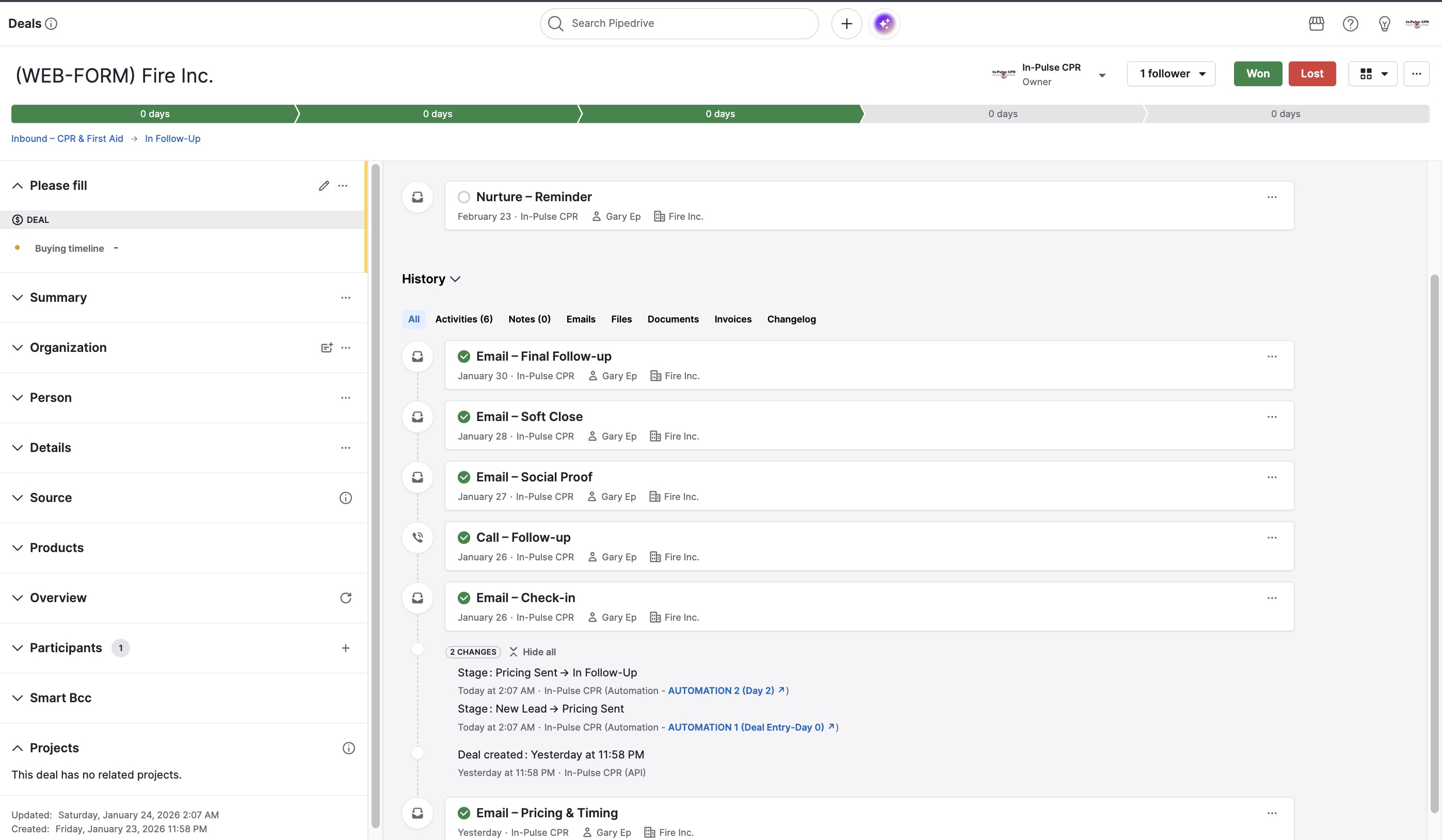The width and height of the screenshot is (1442, 840).
Task: Switch to the Files tab
Action: click(621, 319)
